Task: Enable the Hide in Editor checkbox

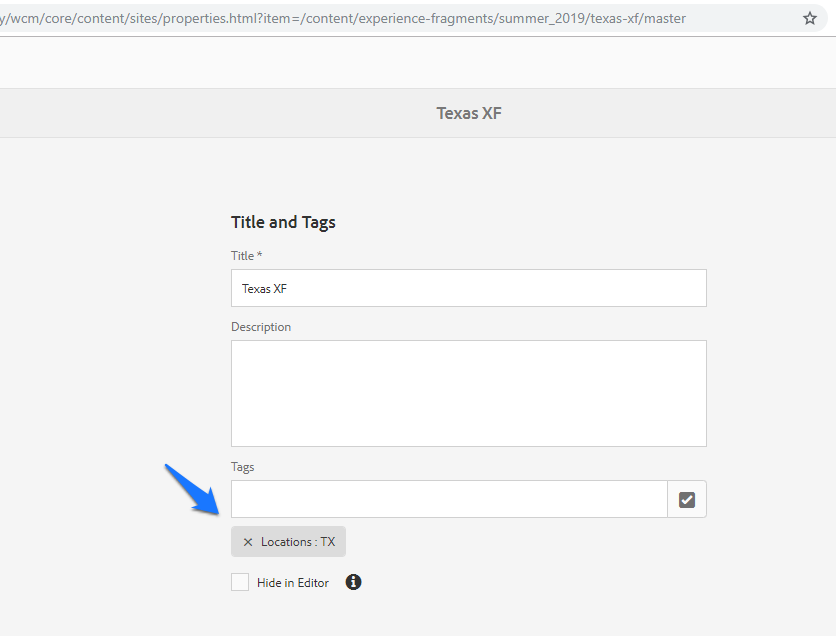Action: (240, 582)
